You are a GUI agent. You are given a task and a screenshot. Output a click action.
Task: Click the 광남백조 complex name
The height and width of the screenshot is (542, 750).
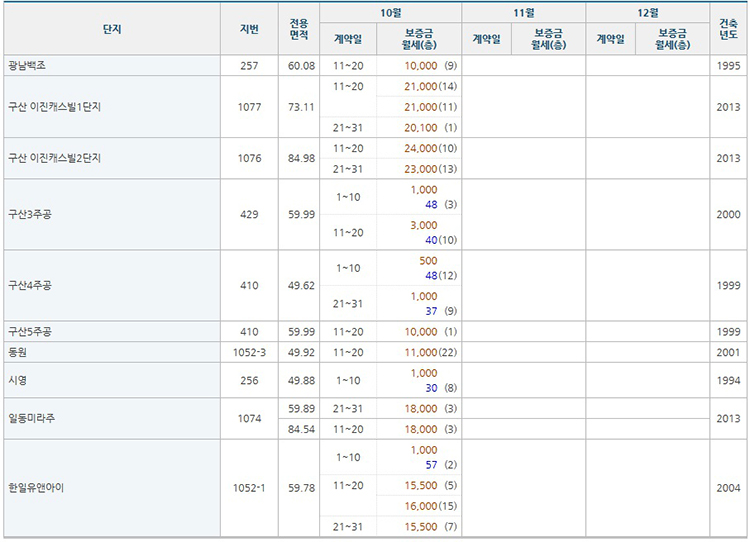point(27,66)
